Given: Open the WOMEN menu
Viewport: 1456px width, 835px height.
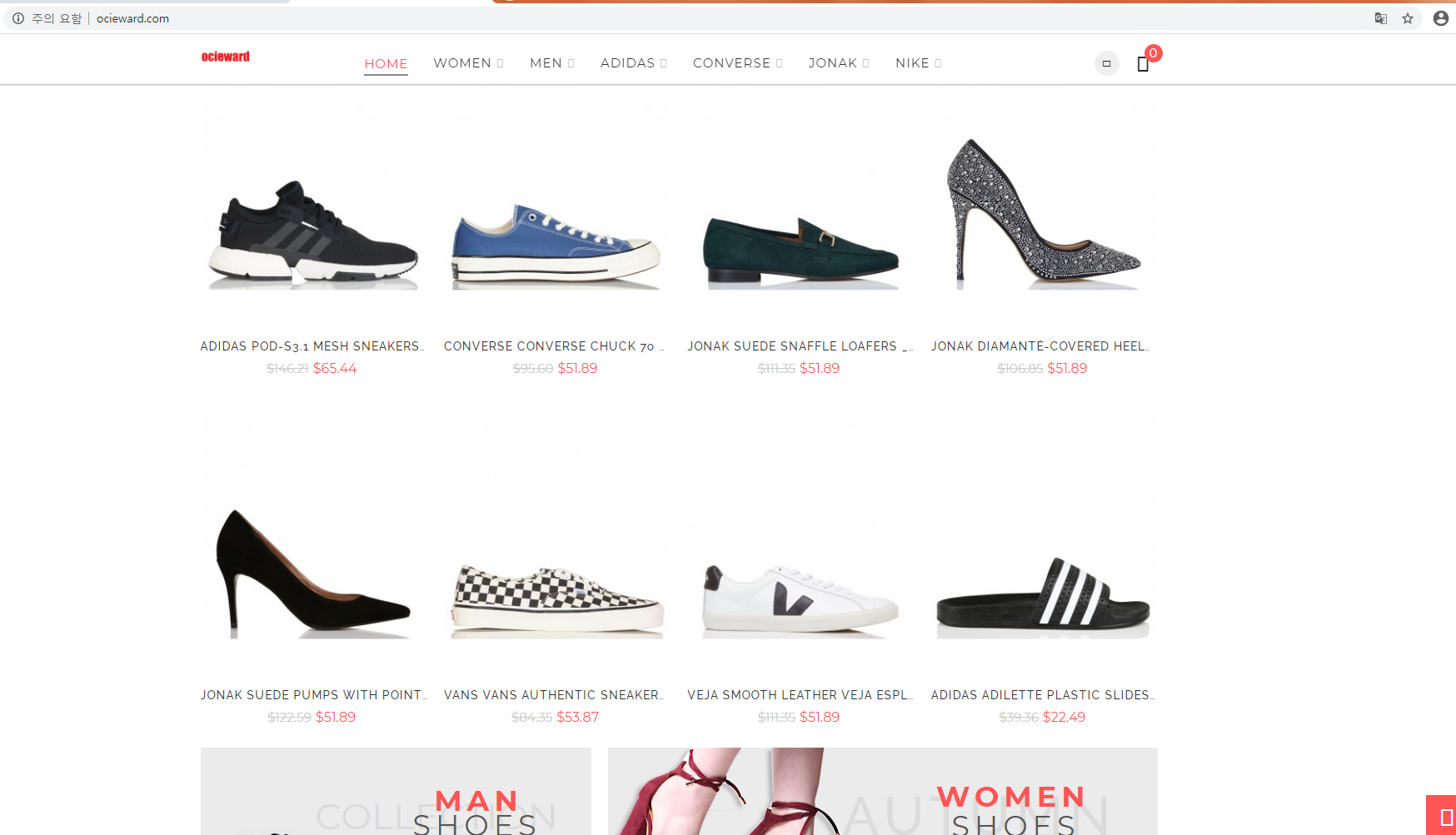Looking at the screenshot, I should 462,63.
